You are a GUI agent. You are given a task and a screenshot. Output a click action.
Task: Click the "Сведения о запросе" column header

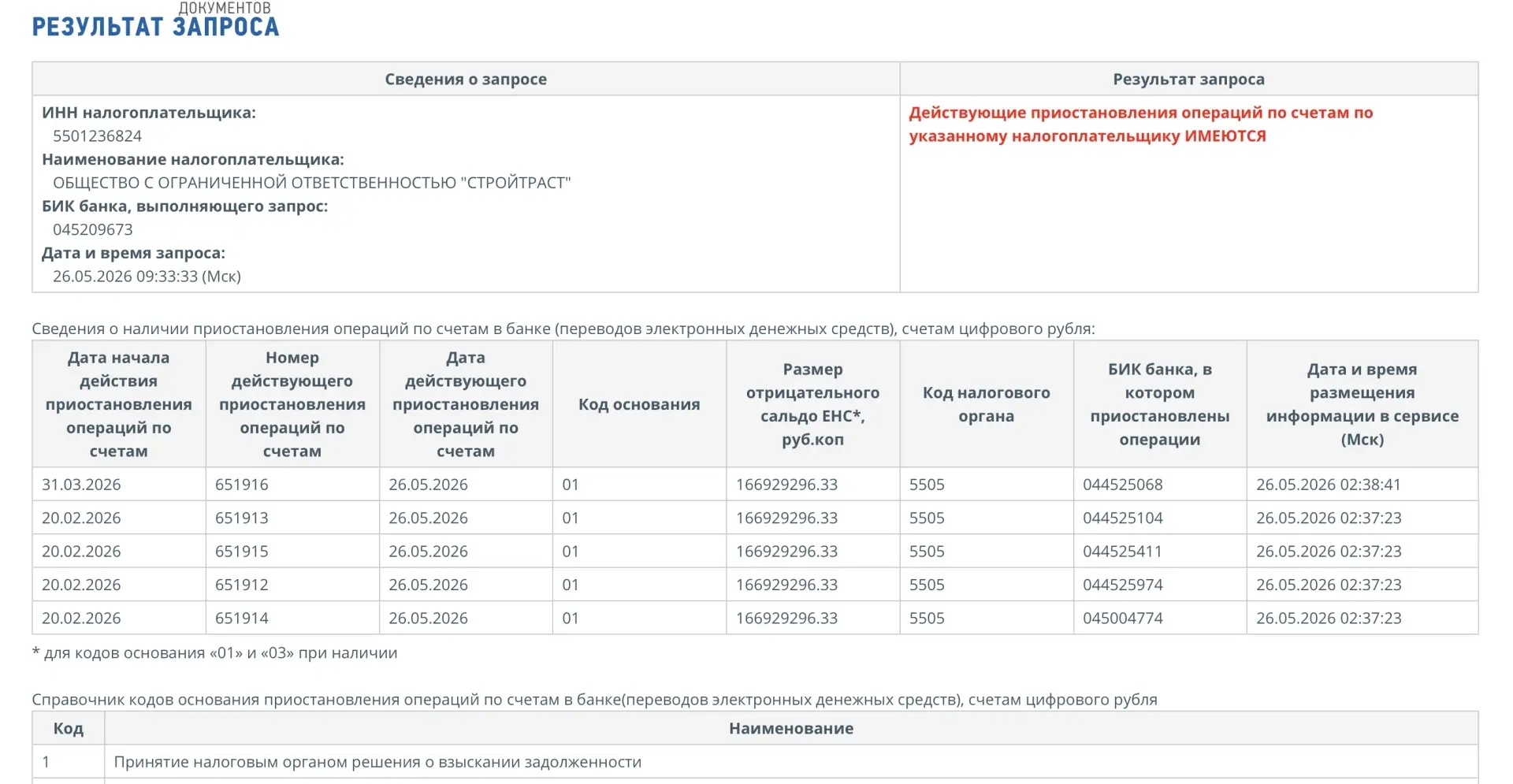(466, 79)
